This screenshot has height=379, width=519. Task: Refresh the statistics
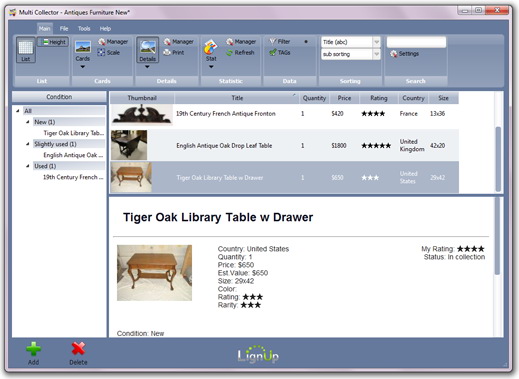point(240,52)
